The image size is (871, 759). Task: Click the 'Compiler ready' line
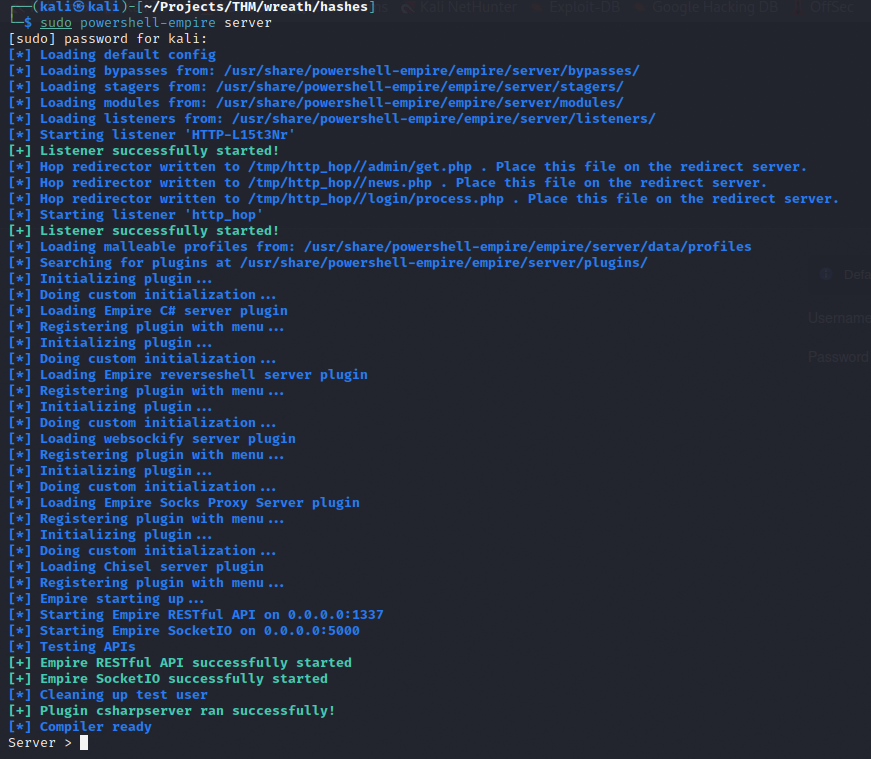click(80, 727)
